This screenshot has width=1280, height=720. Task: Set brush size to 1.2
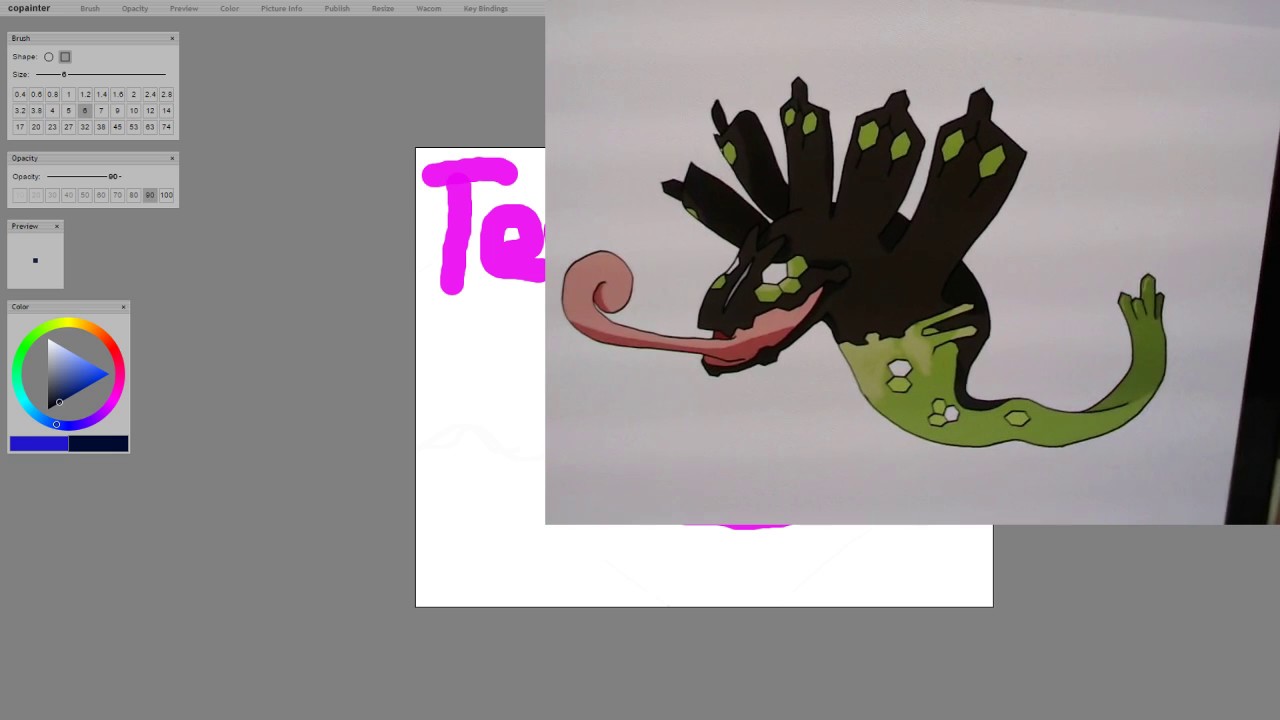[85, 95]
